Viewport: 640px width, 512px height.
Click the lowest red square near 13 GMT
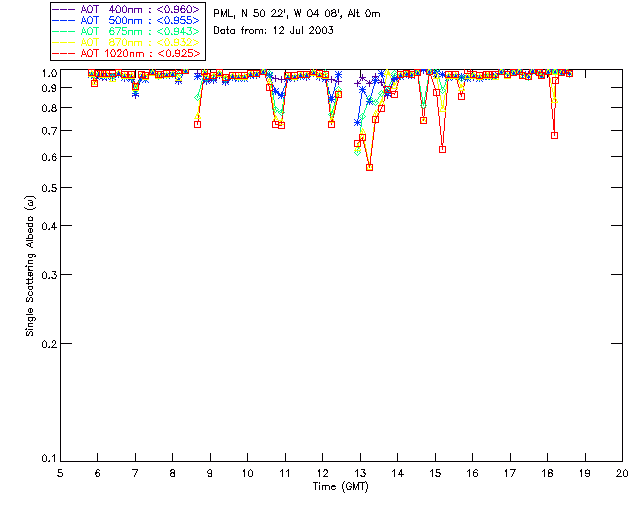pos(369,167)
